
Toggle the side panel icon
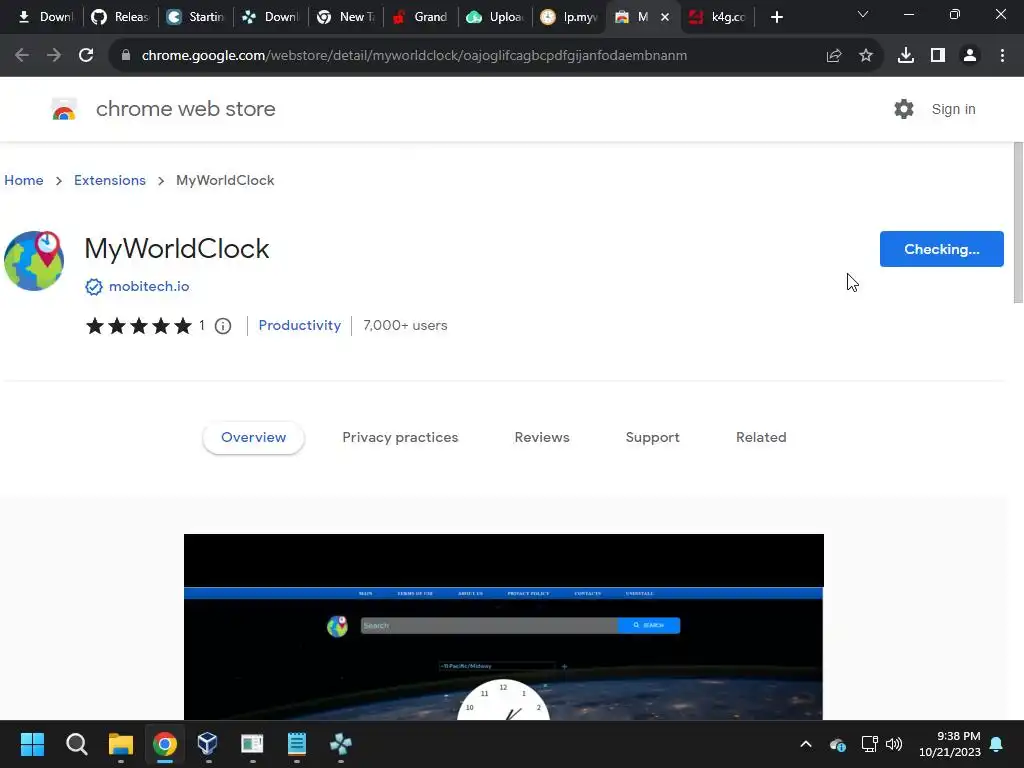938,56
